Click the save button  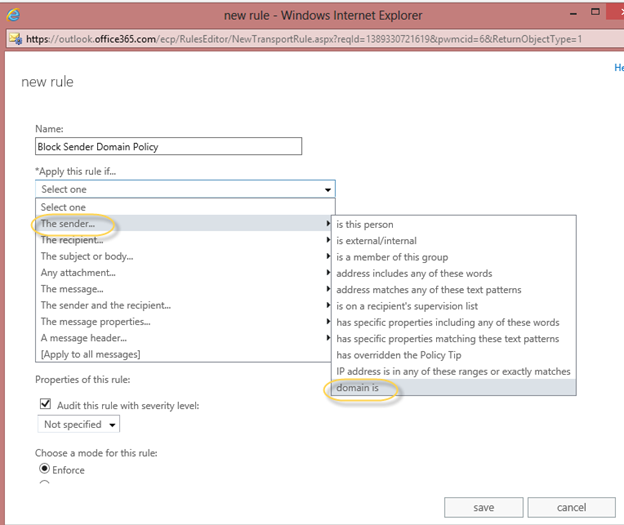pyautogui.click(x=484, y=507)
